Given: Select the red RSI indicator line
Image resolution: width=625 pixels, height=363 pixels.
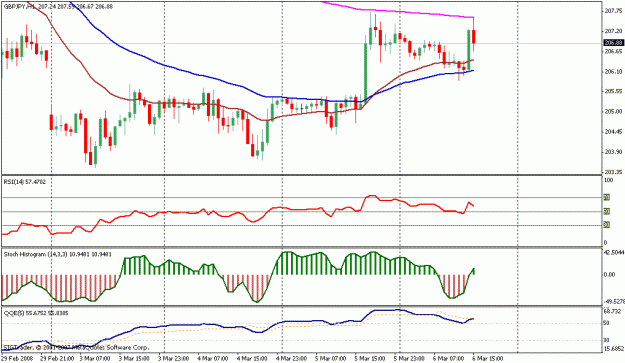Looking at the screenshot, I should (x=239, y=214).
